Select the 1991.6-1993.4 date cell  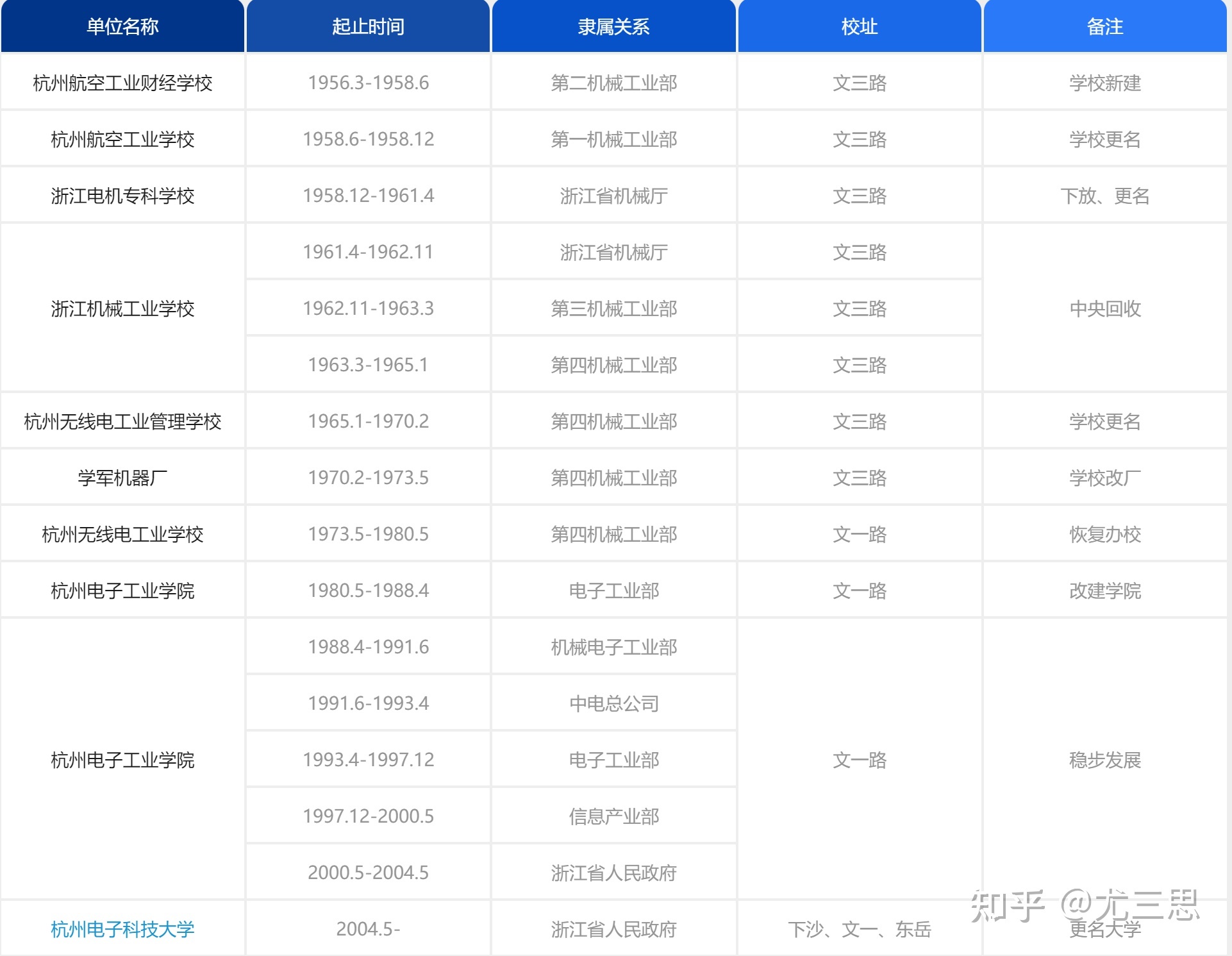pyautogui.click(x=368, y=703)
